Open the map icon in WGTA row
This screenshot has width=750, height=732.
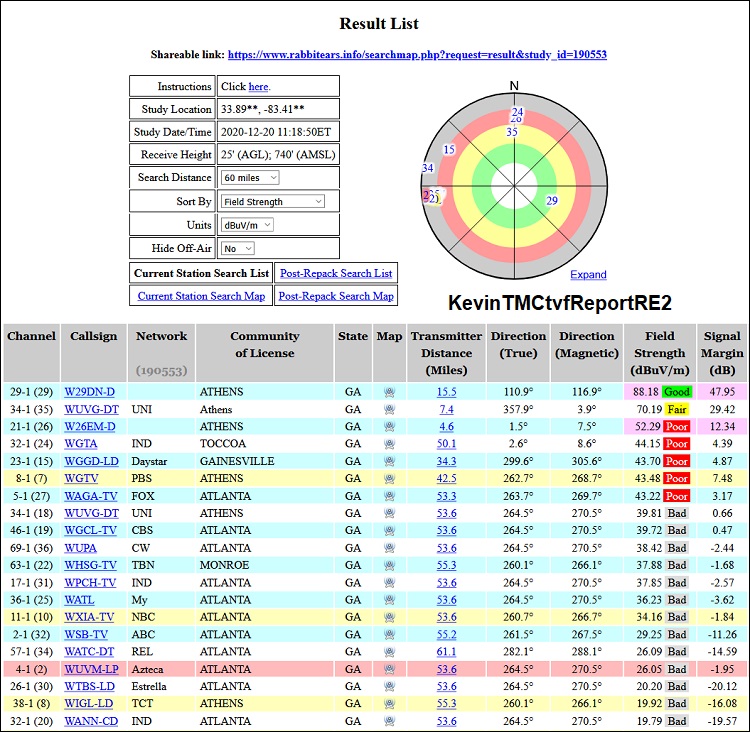click(389, 444)
